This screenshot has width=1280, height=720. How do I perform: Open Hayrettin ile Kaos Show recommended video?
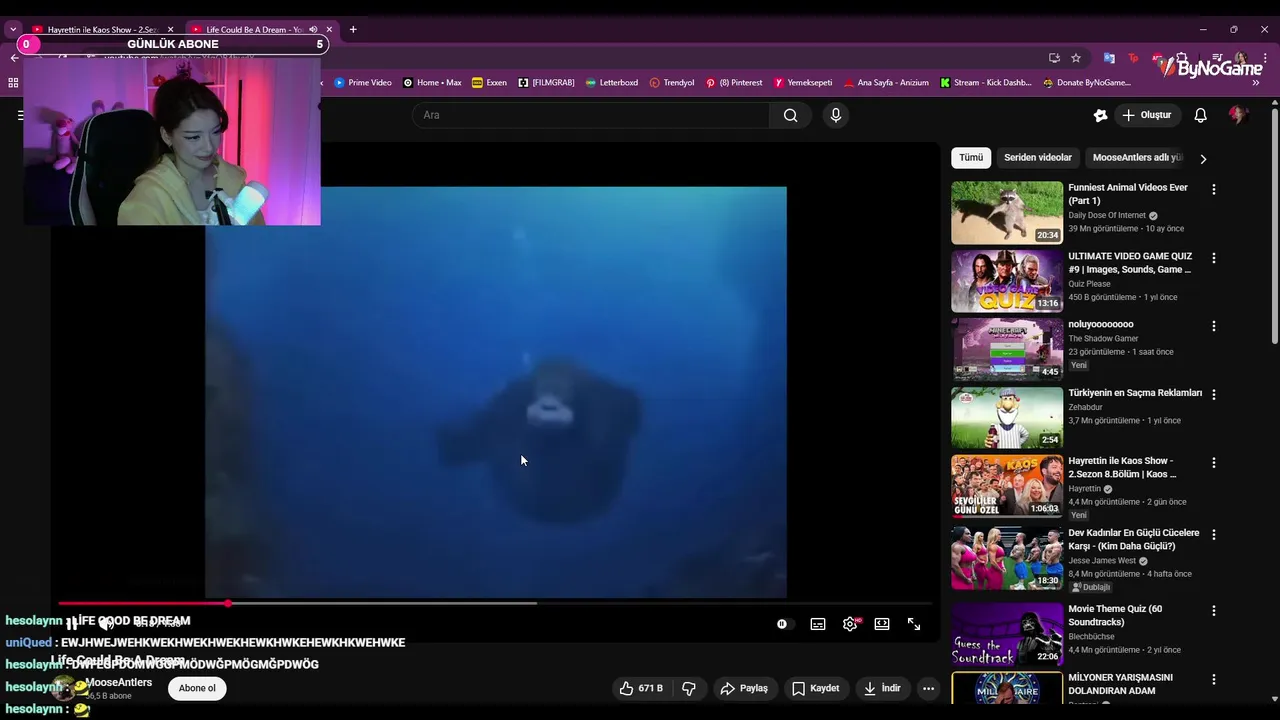(x=1007, y=486)
